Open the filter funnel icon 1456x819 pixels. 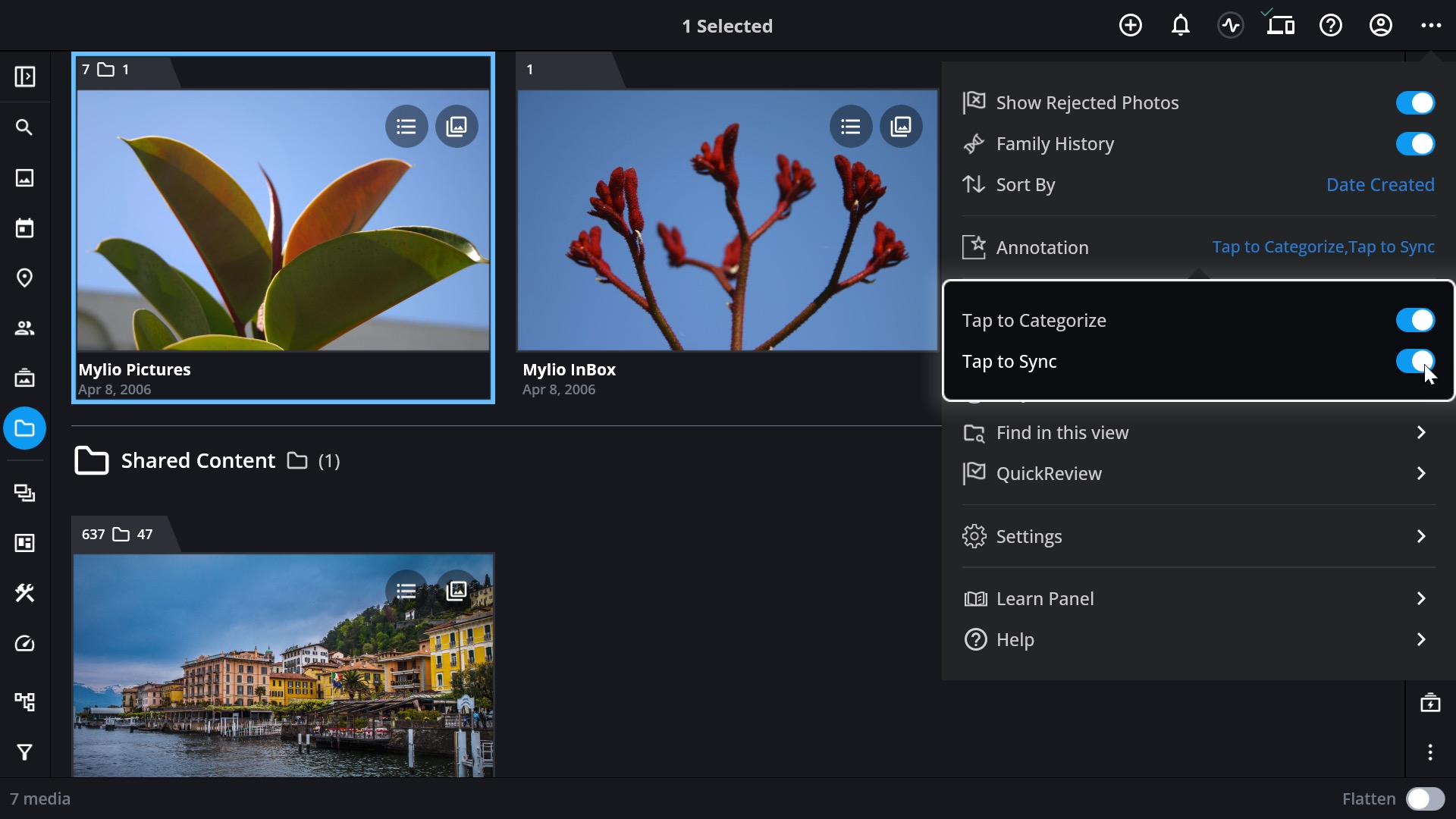click(x=24, y=752)
